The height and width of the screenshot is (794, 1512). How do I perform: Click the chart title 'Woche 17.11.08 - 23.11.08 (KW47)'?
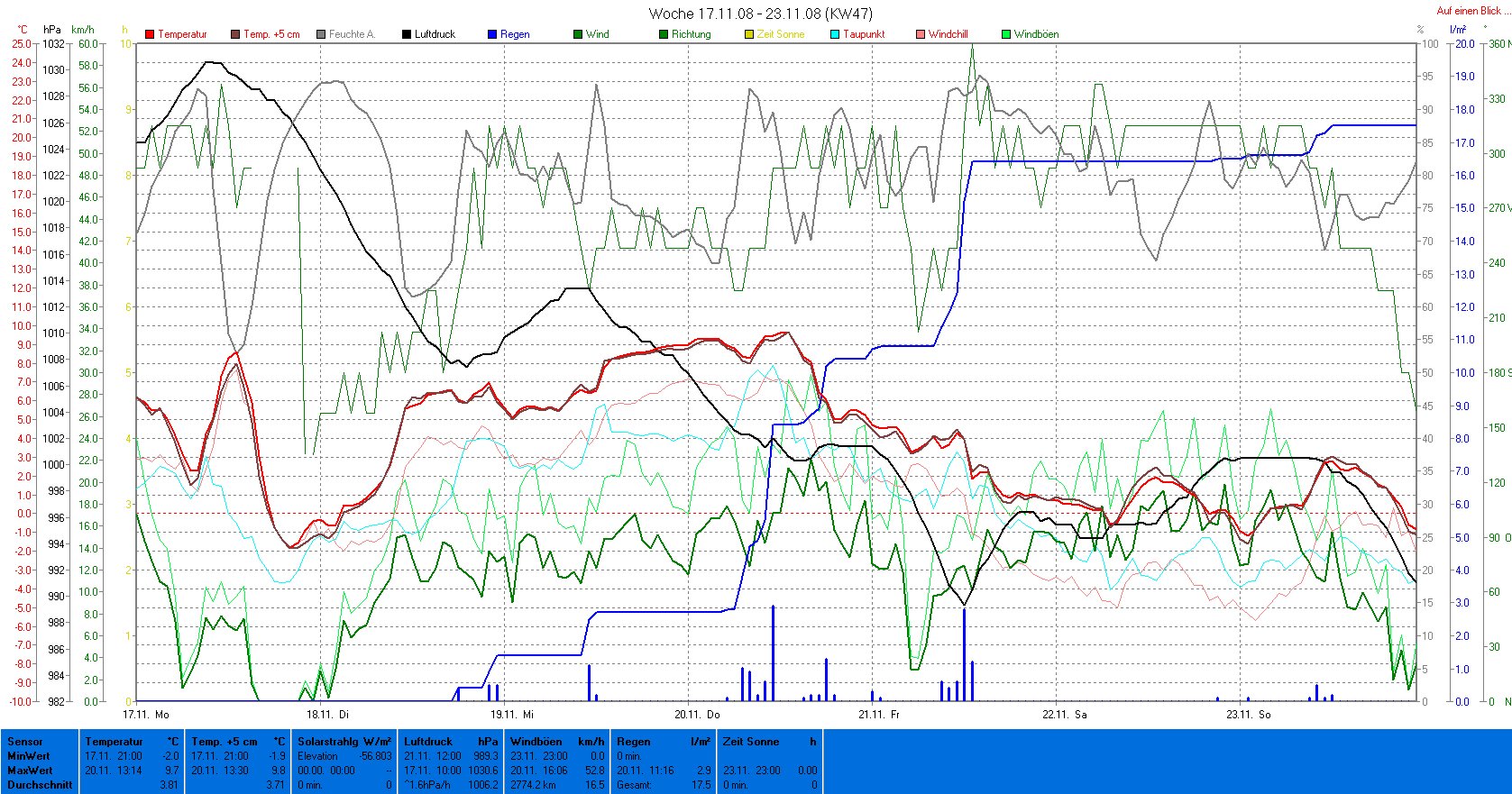coord(760,14)
